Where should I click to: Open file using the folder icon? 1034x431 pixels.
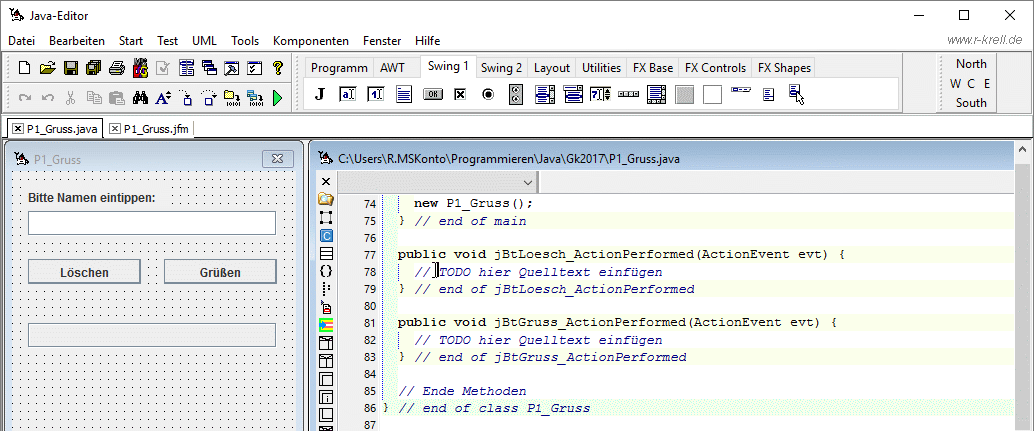pyautogui.click(x=47, y=68)
